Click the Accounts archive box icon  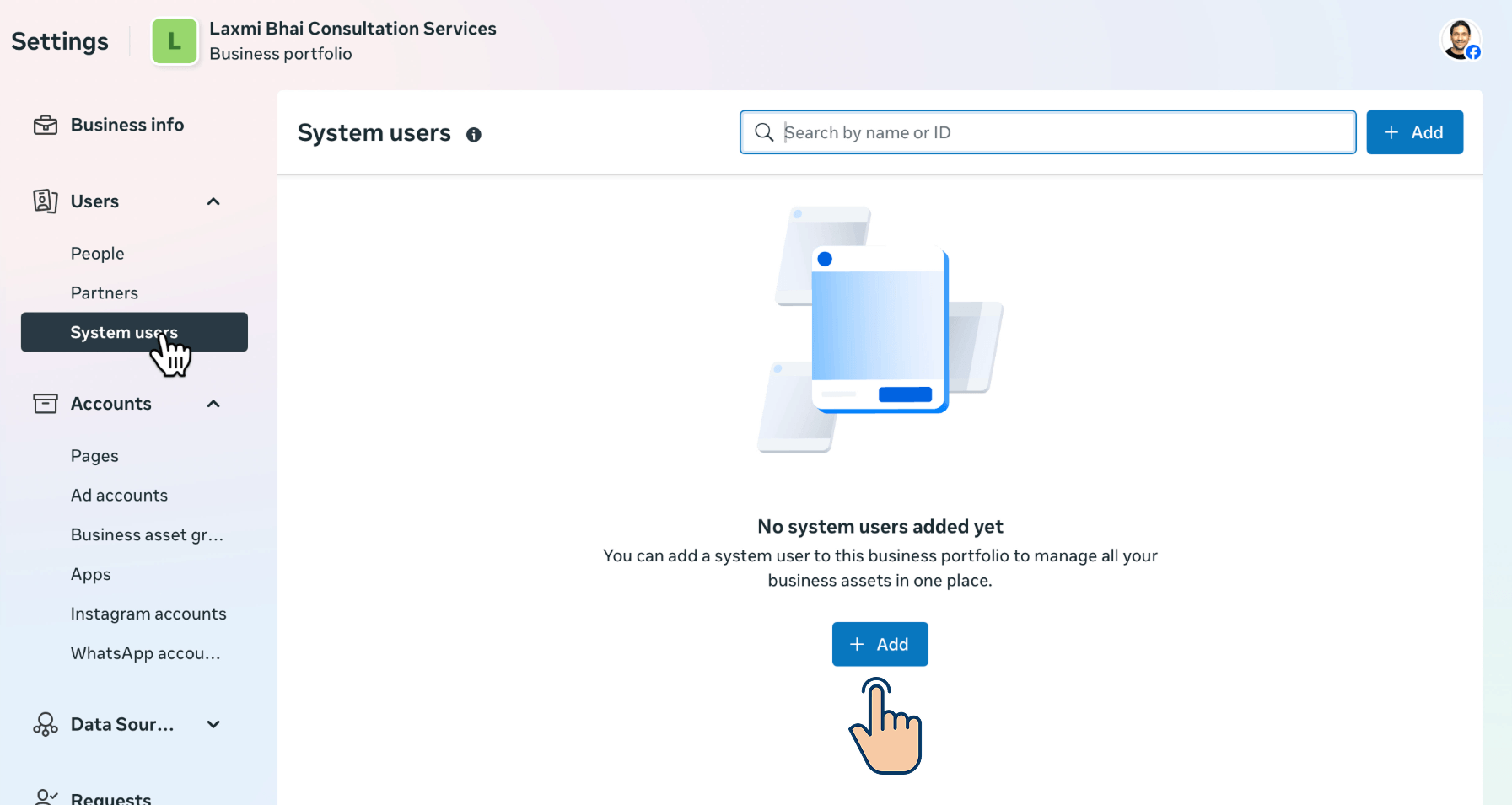pyautogui.click(x=46, y=404)
